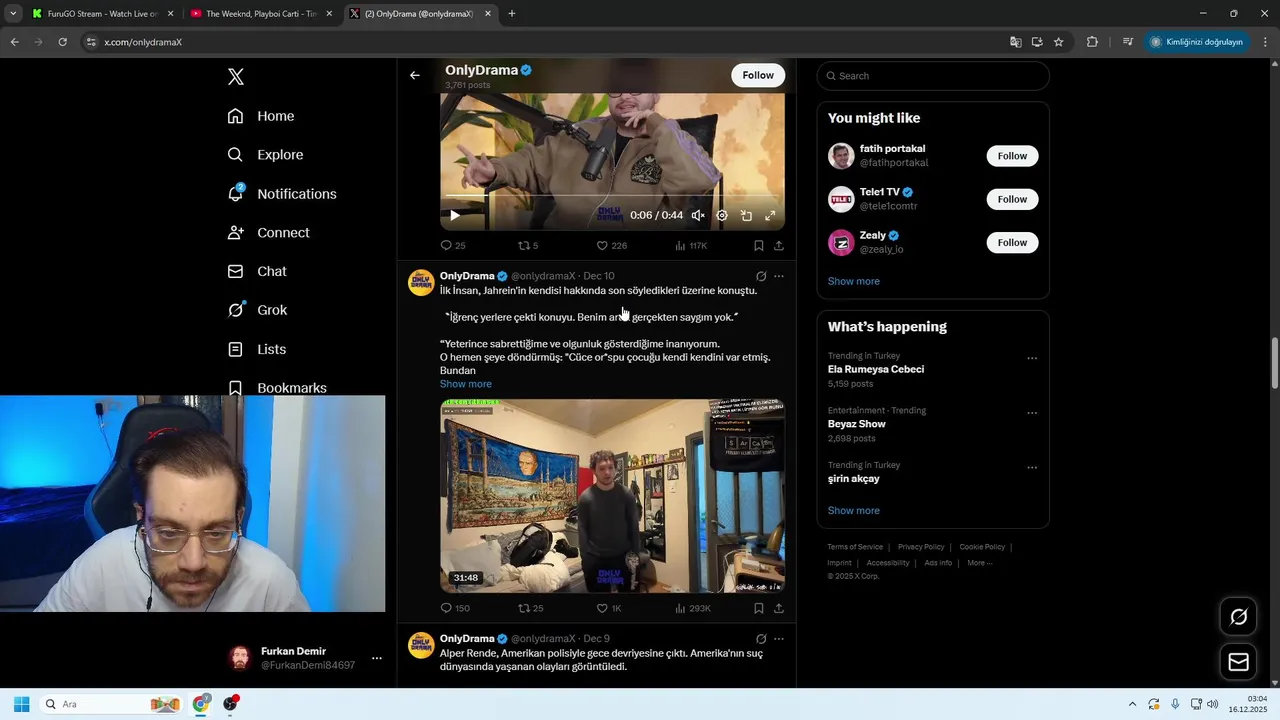Open Windows Start menu
This screenshot has width=1280, height=720.
(x=21, y=704)
